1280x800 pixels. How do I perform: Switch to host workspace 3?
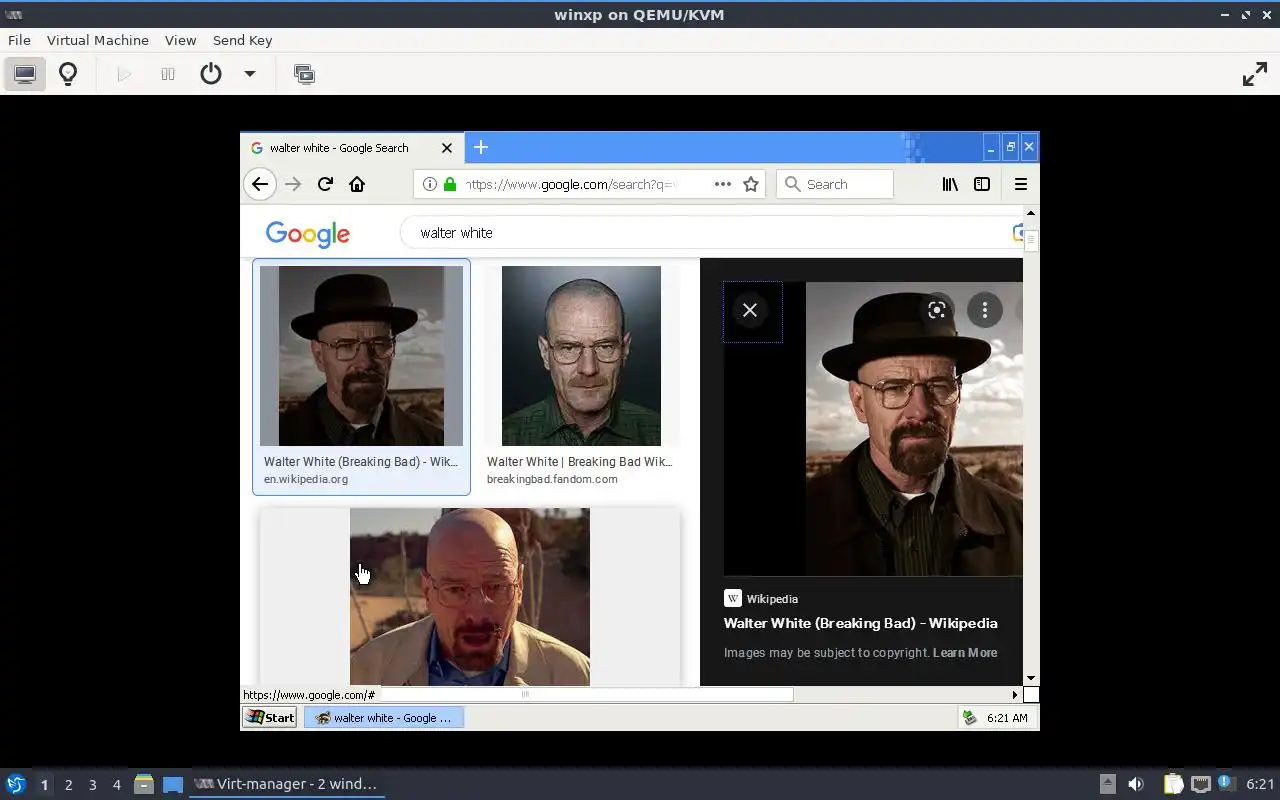click(x=92, y=785)
